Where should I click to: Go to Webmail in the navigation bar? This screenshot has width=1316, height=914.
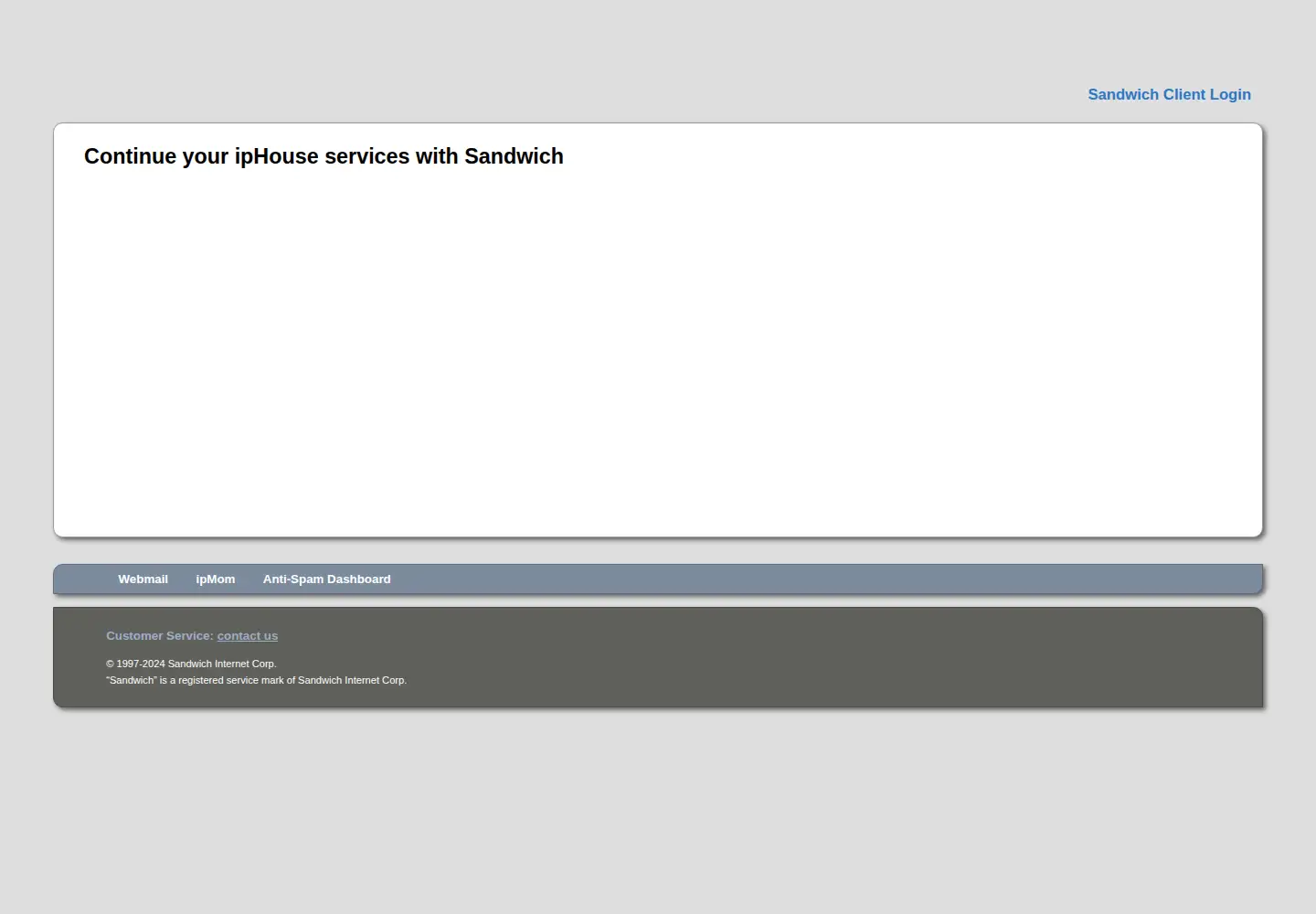[143, 579]
